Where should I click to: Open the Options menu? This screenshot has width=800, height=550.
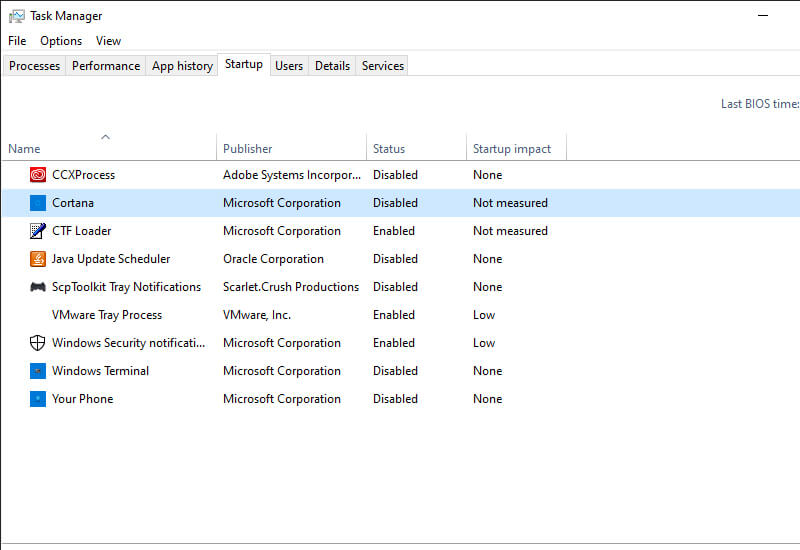[61, 41]
